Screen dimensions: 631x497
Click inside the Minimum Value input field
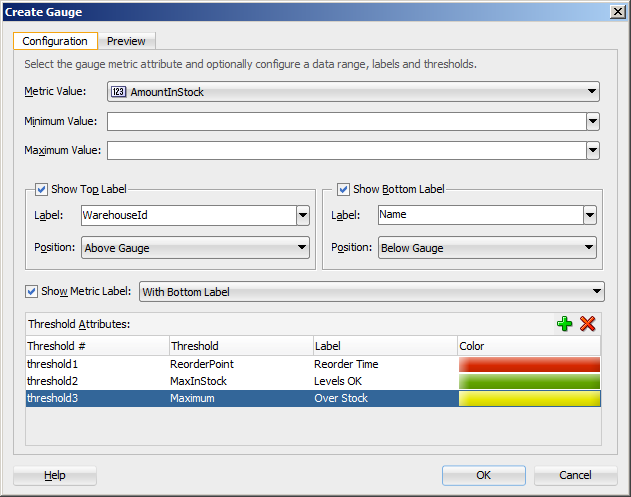click(346, 121)
